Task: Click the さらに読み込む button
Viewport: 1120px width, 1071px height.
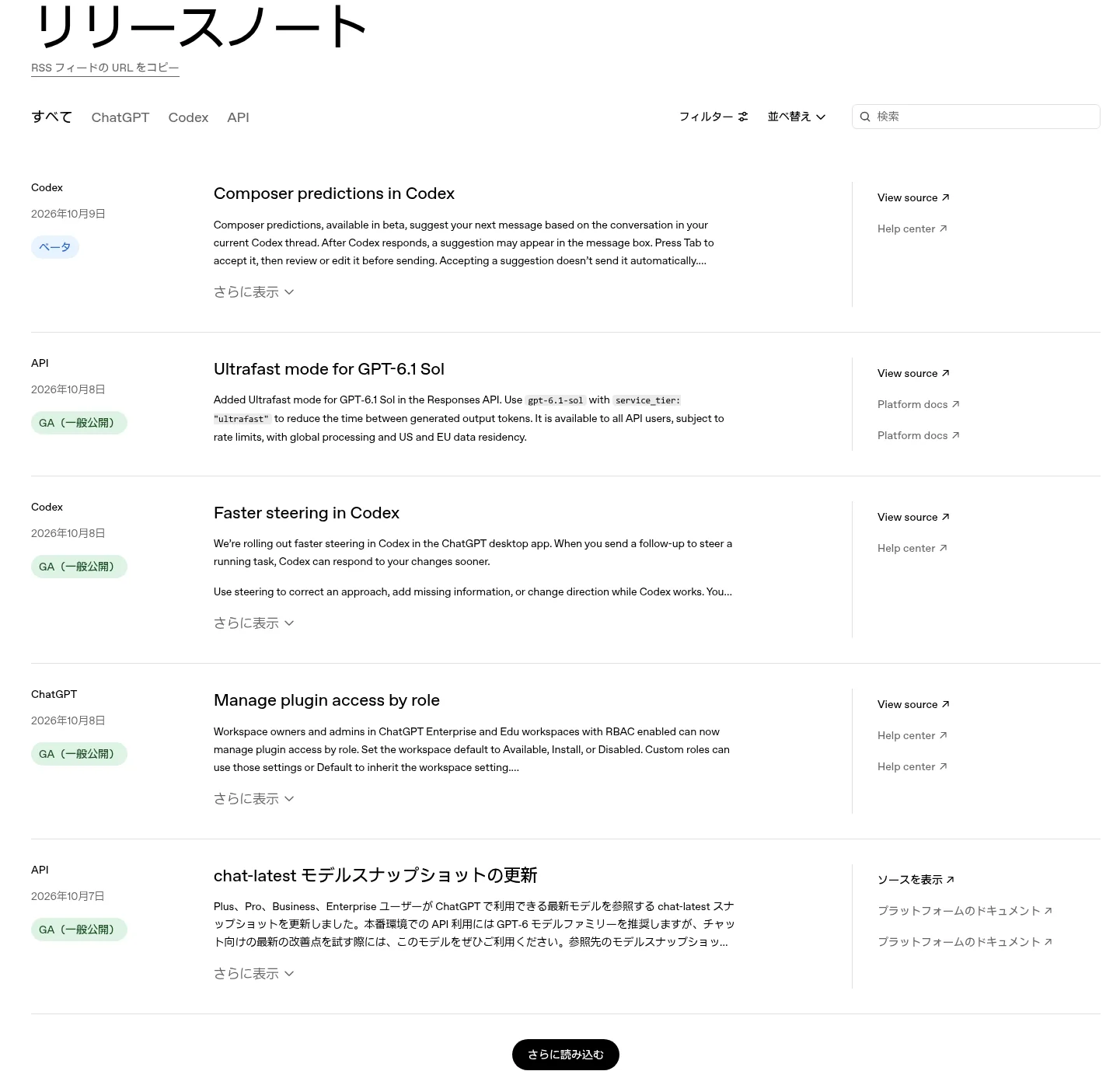Action: 566,1055
